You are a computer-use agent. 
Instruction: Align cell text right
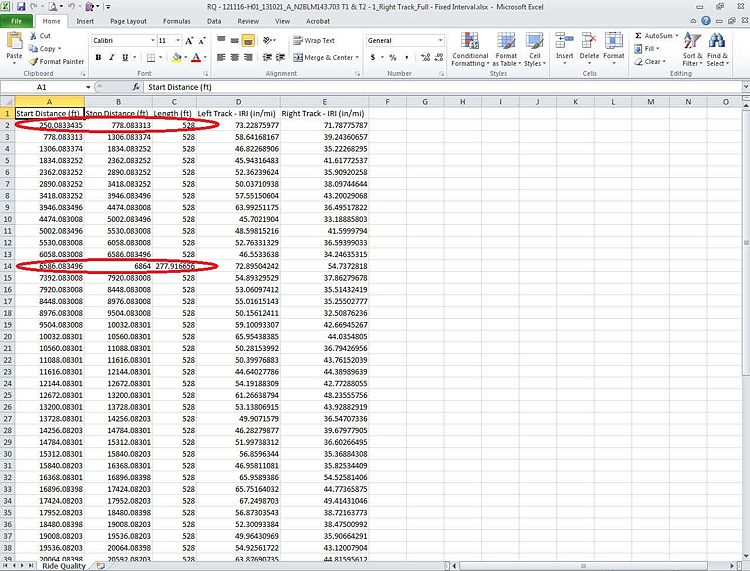[248, 57]
